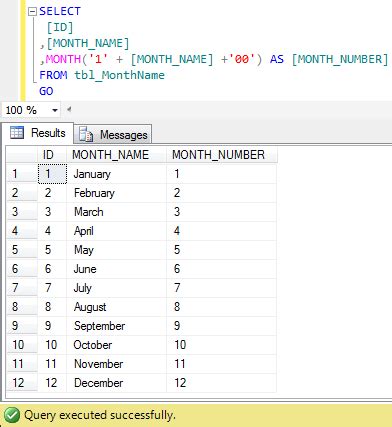Click the MONTH function in the query
Screen dimensions: 392x427
coord(63,59)
